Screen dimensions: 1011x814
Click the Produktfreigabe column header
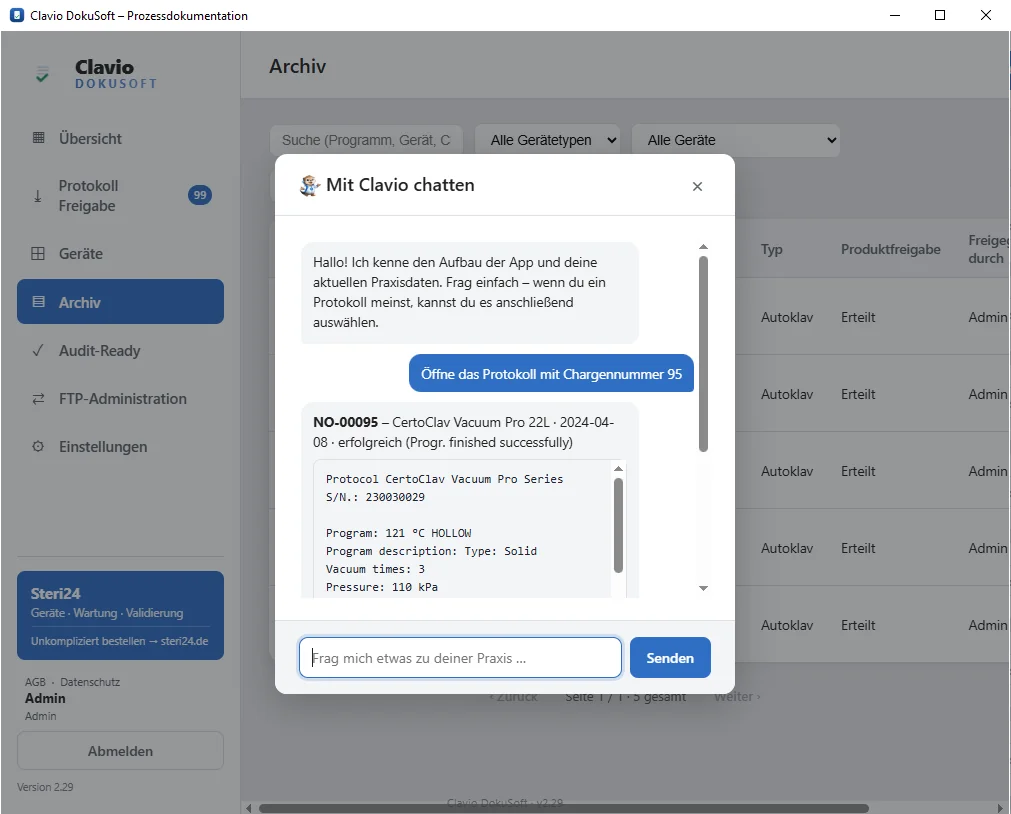[890, 249]
